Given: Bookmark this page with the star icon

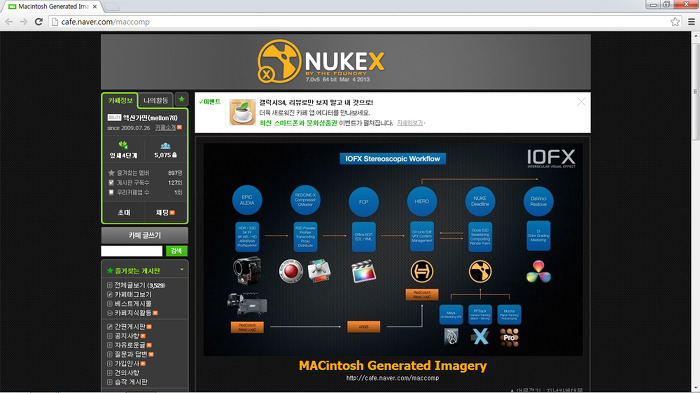Looking at the screenshot, I should [675, 21].
